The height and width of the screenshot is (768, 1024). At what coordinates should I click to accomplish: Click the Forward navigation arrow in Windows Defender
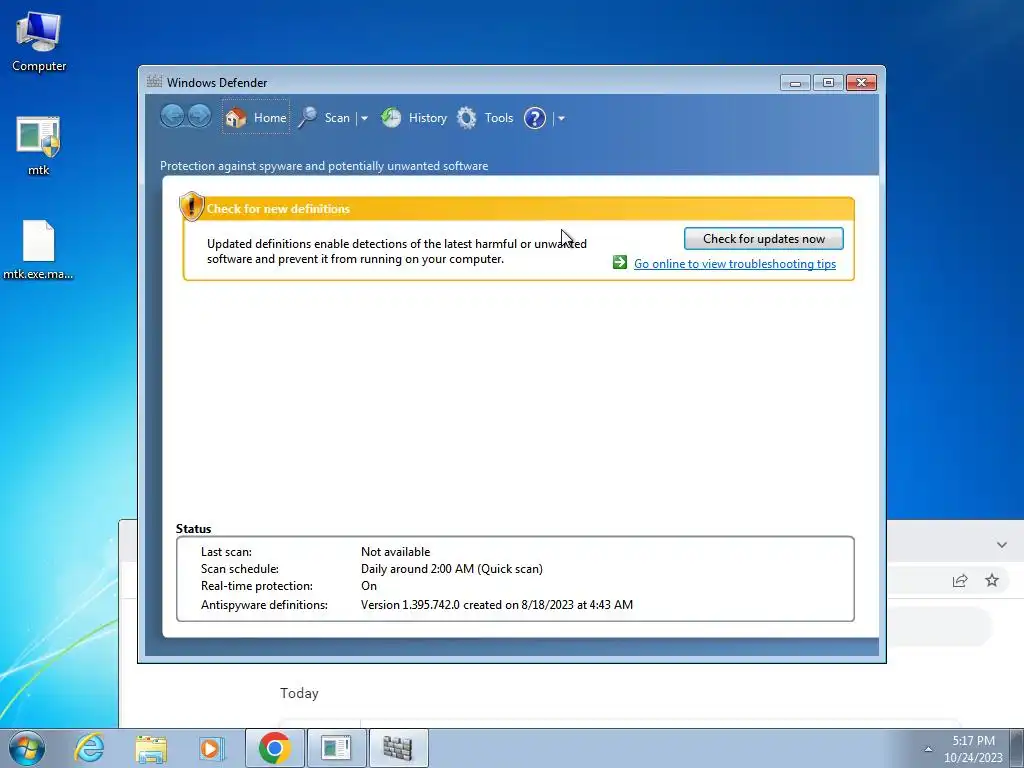coord(200,117)
